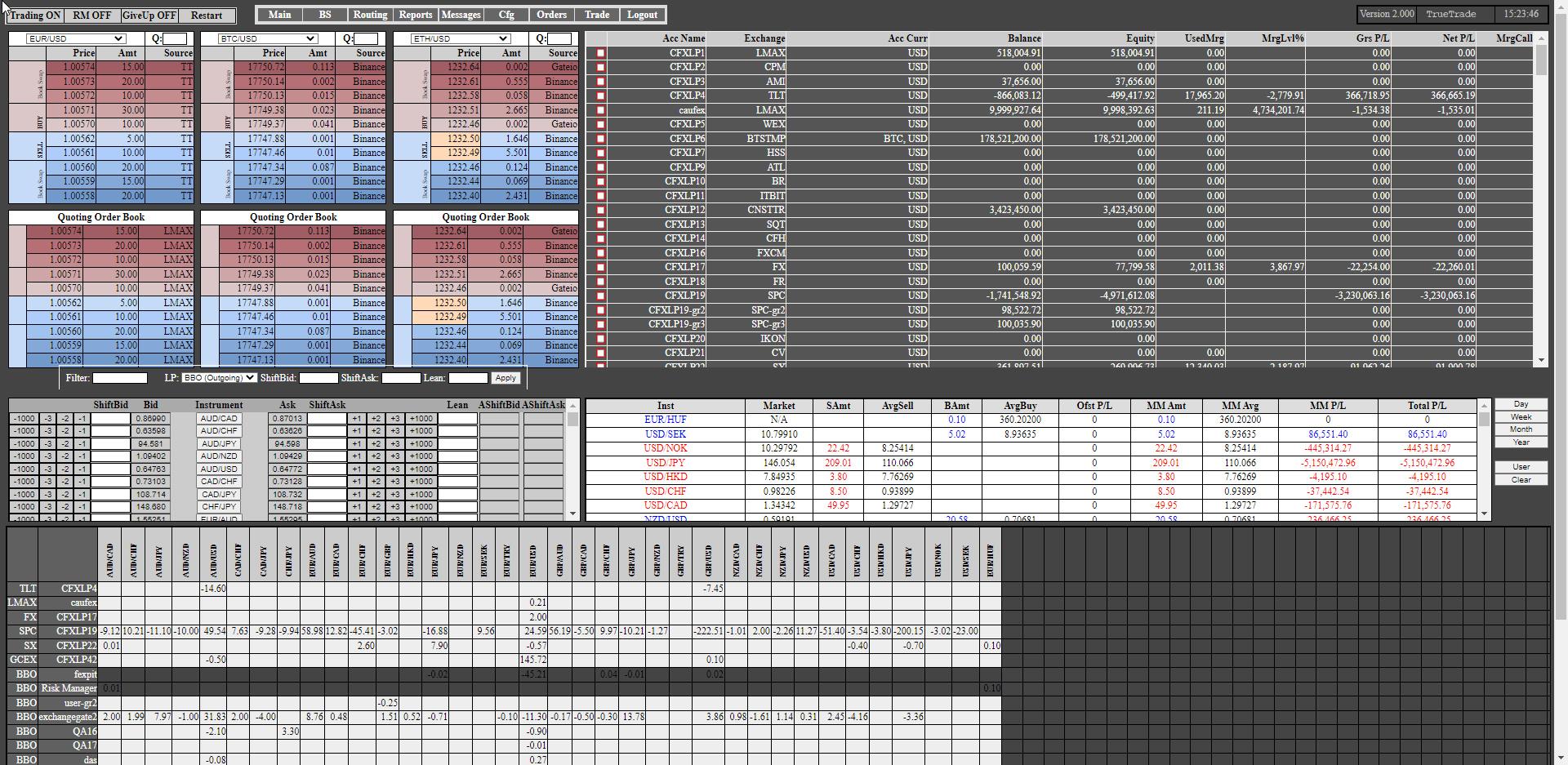Click the User button
The image size is (1568, 765).
click(1521, 467)
